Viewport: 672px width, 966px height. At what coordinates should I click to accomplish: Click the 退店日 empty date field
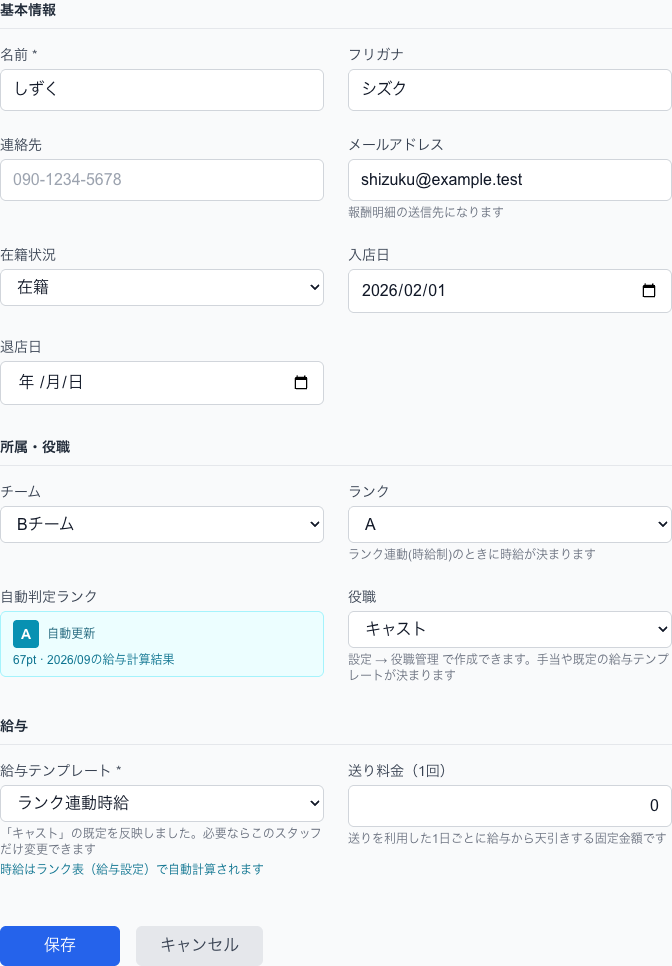point(162,383)
